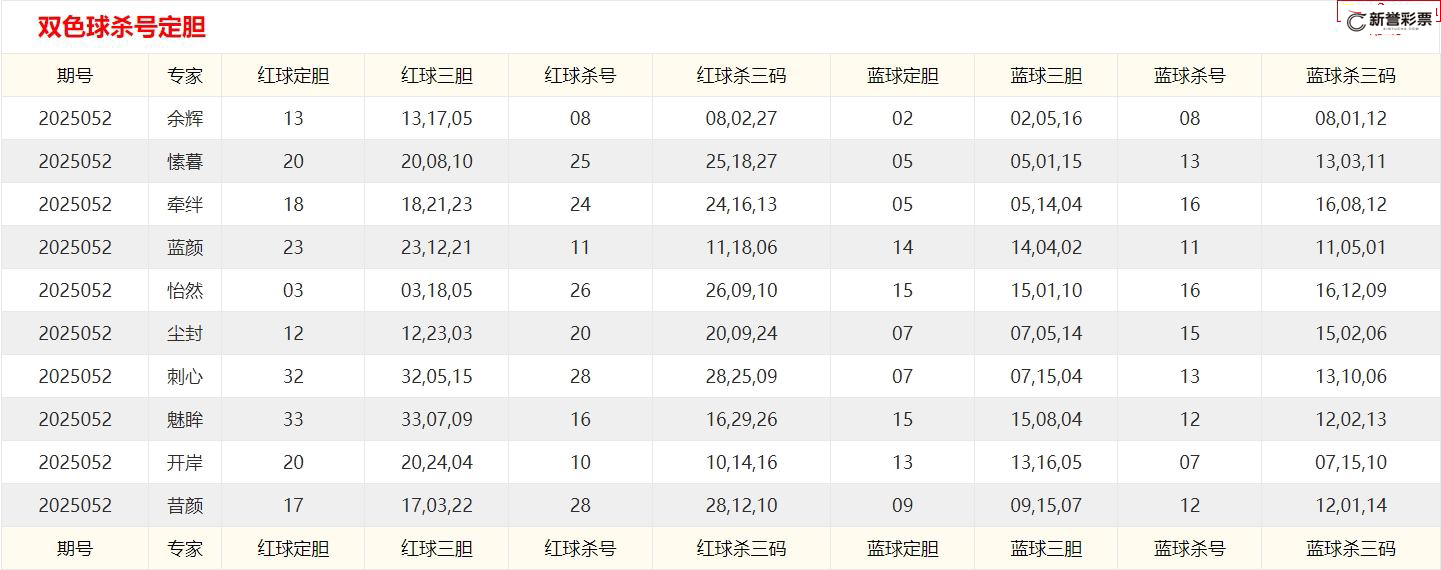Click 蓝颜's 红球杀三码 value 11,18,06
The height and width of the screenshot is (570, 1441).
pyautogui.click(x=741, y=247)
